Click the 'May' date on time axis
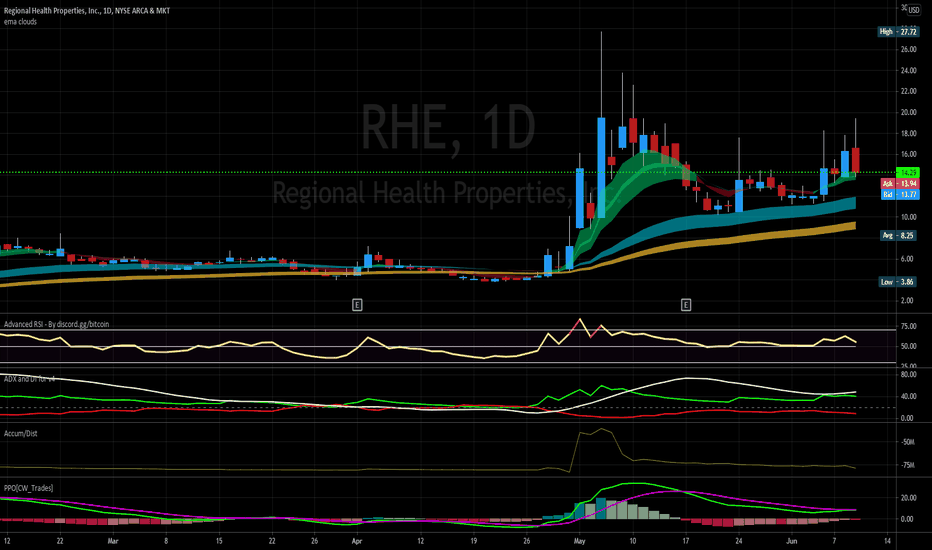The width and height of the screenshot is (932, 550). pos(580,541)
